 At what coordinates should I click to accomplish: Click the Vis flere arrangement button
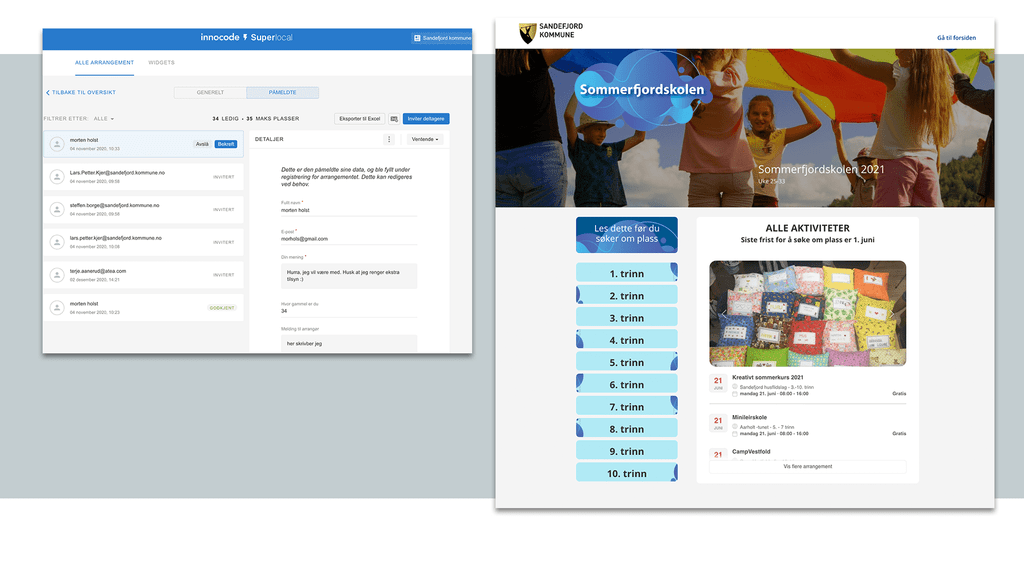click(x=807, y=466)
